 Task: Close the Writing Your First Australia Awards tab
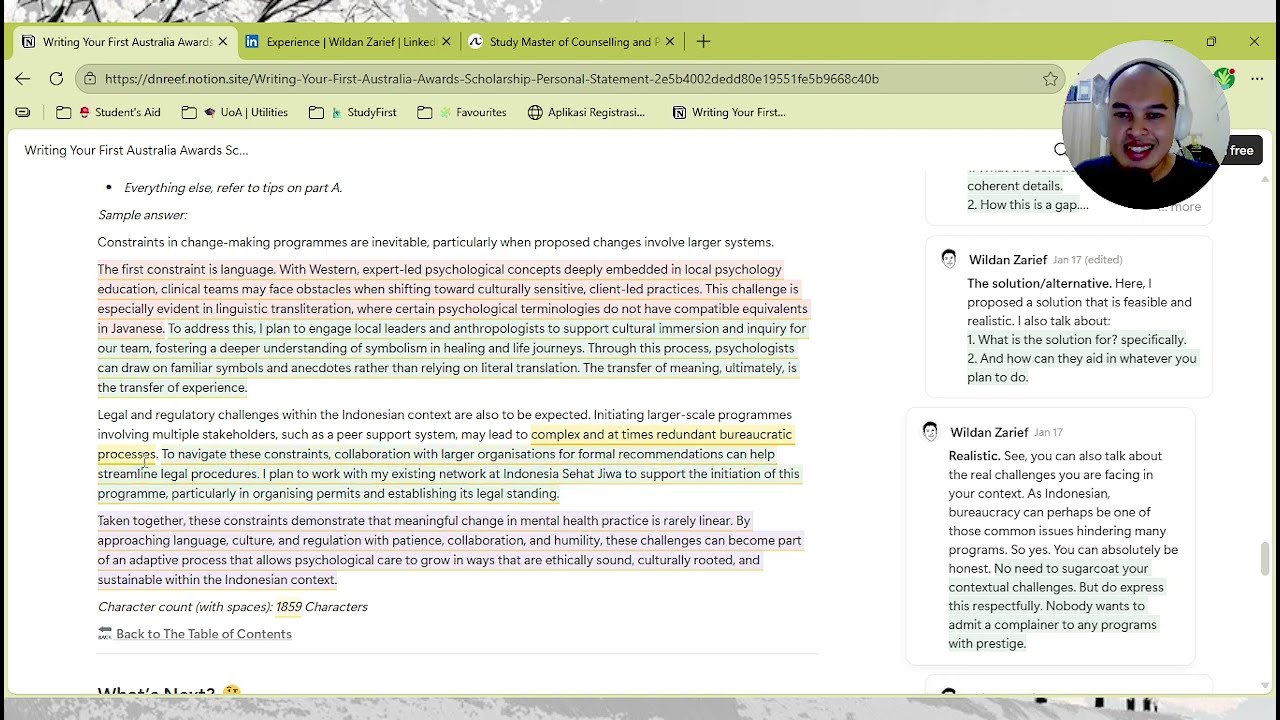pyautogui.click(x=222, y=42)
